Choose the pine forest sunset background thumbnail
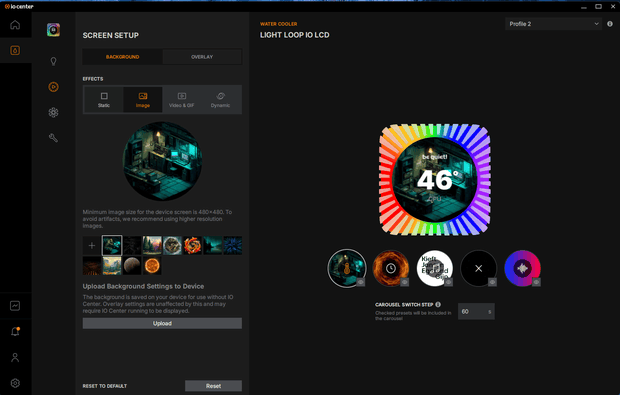The image size is (620, 395). click(152, 246)
